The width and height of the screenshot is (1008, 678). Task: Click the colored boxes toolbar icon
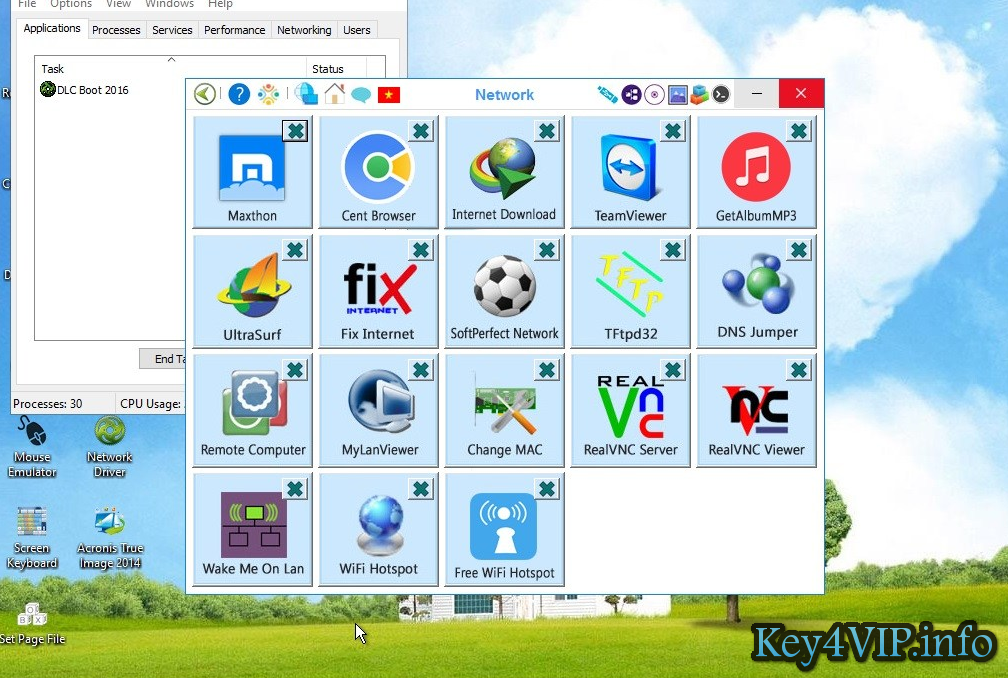coord(699,94)
